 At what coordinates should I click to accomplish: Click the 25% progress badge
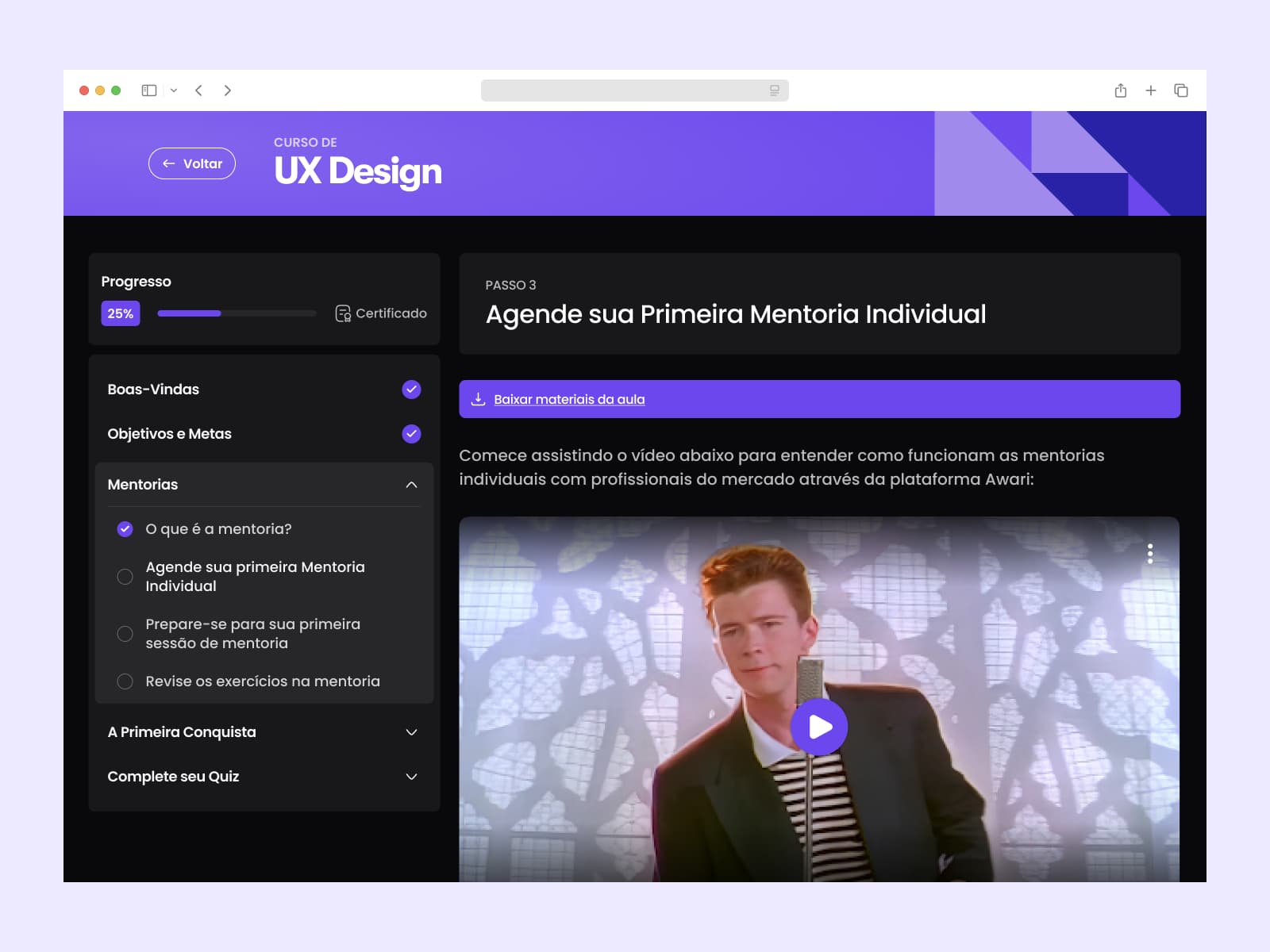121,313
